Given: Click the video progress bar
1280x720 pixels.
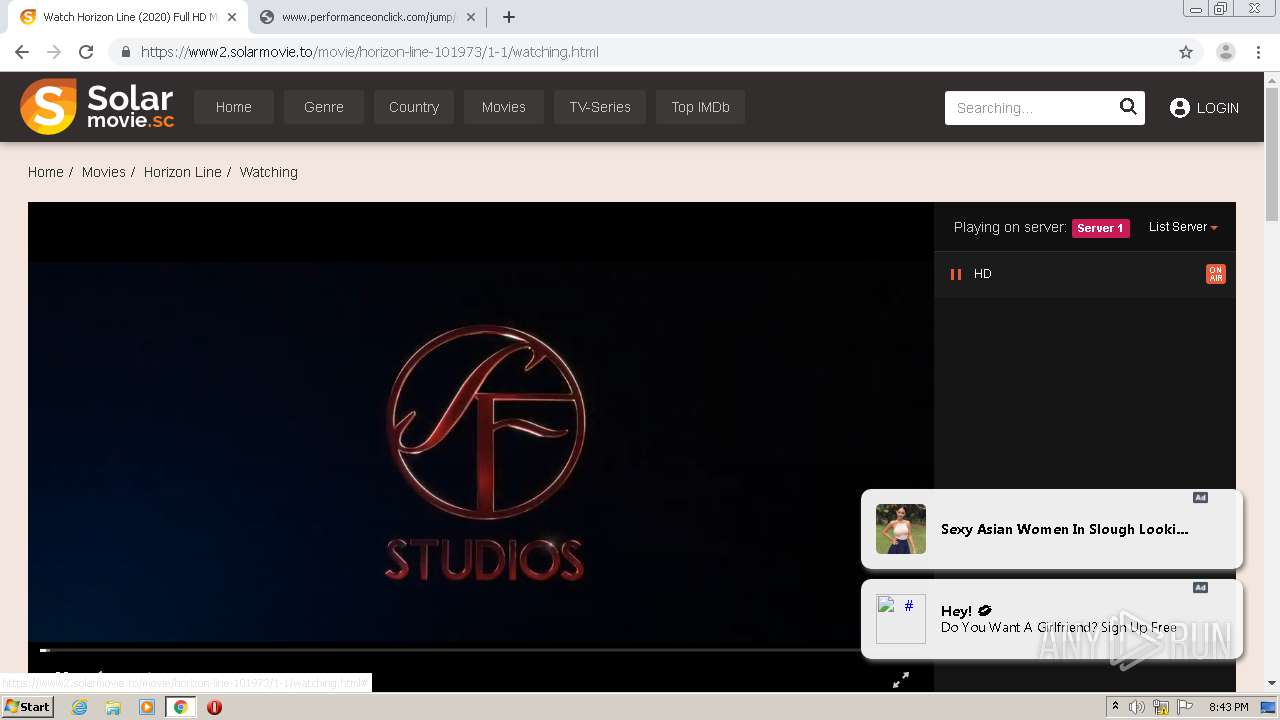Looking at the screenshot, I should point(450,650).
